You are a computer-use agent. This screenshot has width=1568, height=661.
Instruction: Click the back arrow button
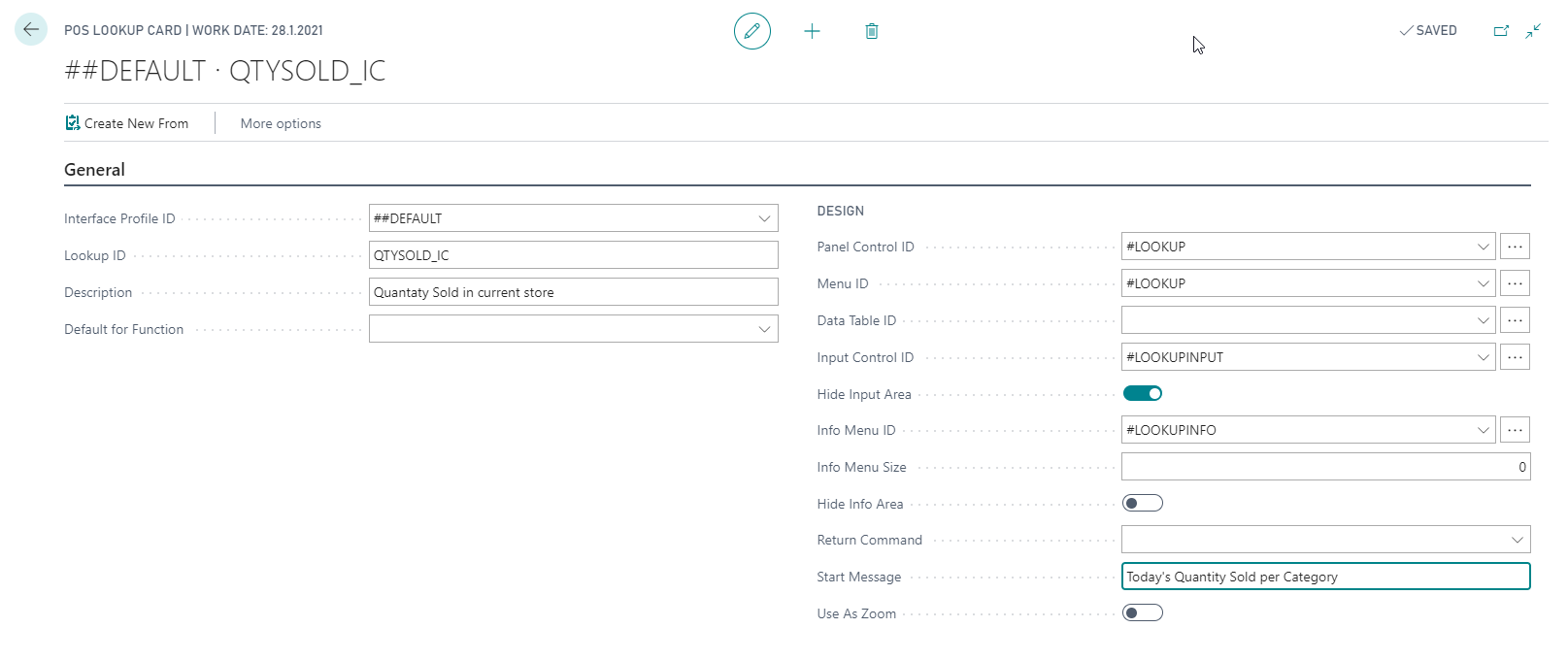31,29
